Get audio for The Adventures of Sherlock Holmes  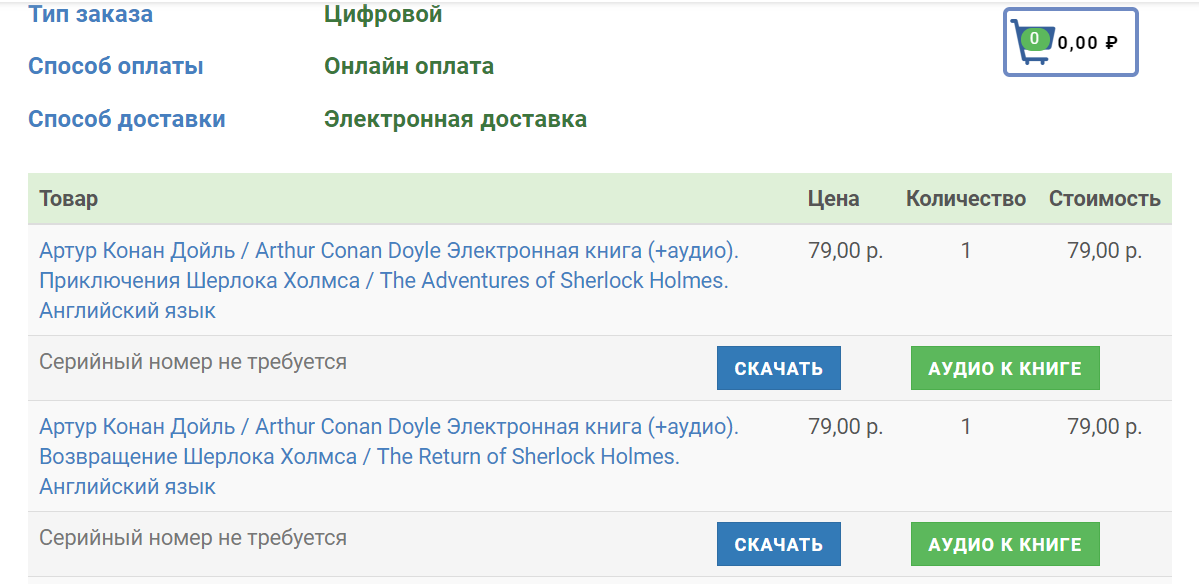(1005, 368)
